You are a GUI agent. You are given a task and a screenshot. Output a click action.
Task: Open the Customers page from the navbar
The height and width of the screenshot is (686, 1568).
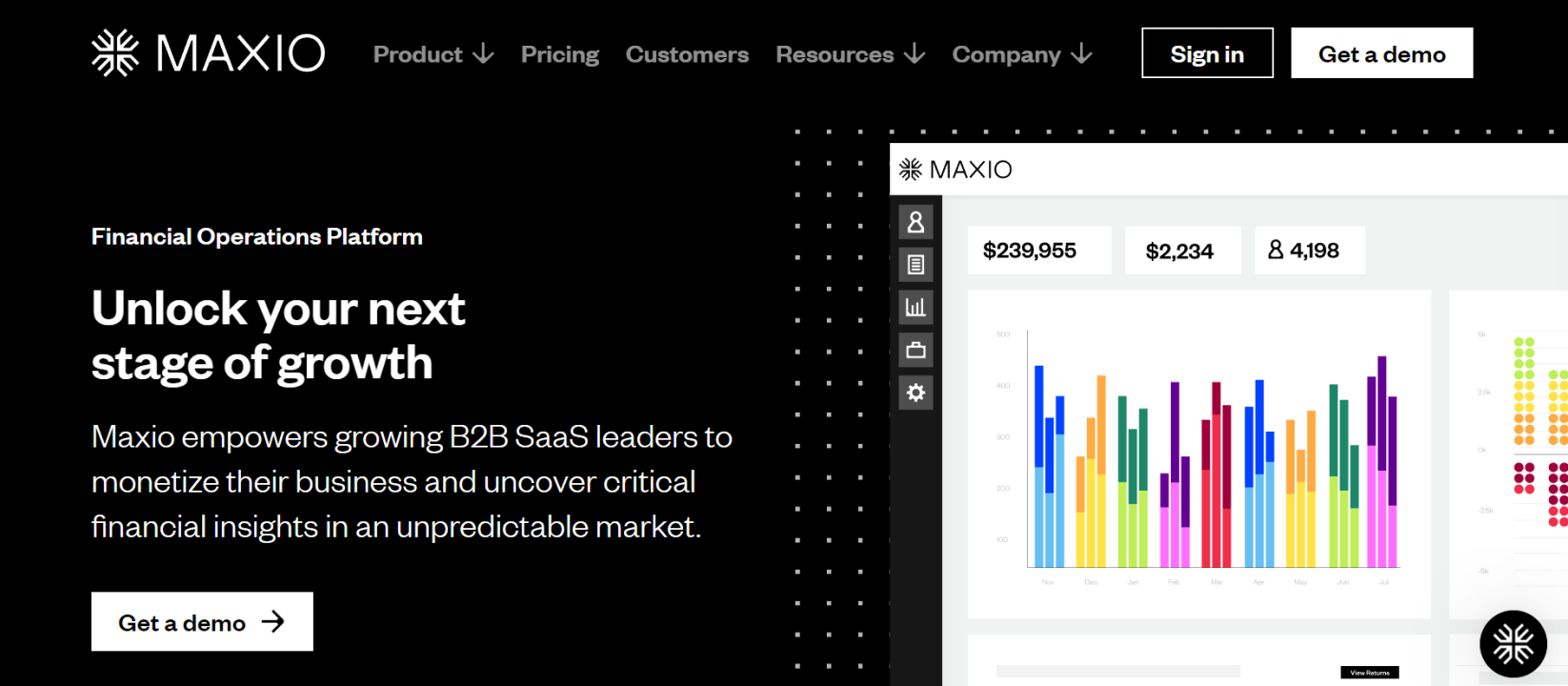(687, 54)
